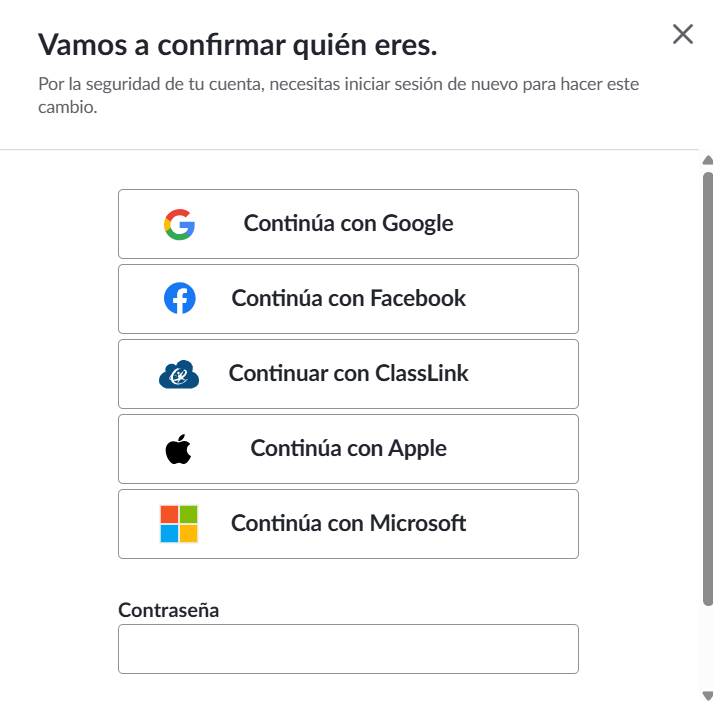Click the black Apple logo icon
This screenshot has height=701, width=713.
click(x=178, y=449)
